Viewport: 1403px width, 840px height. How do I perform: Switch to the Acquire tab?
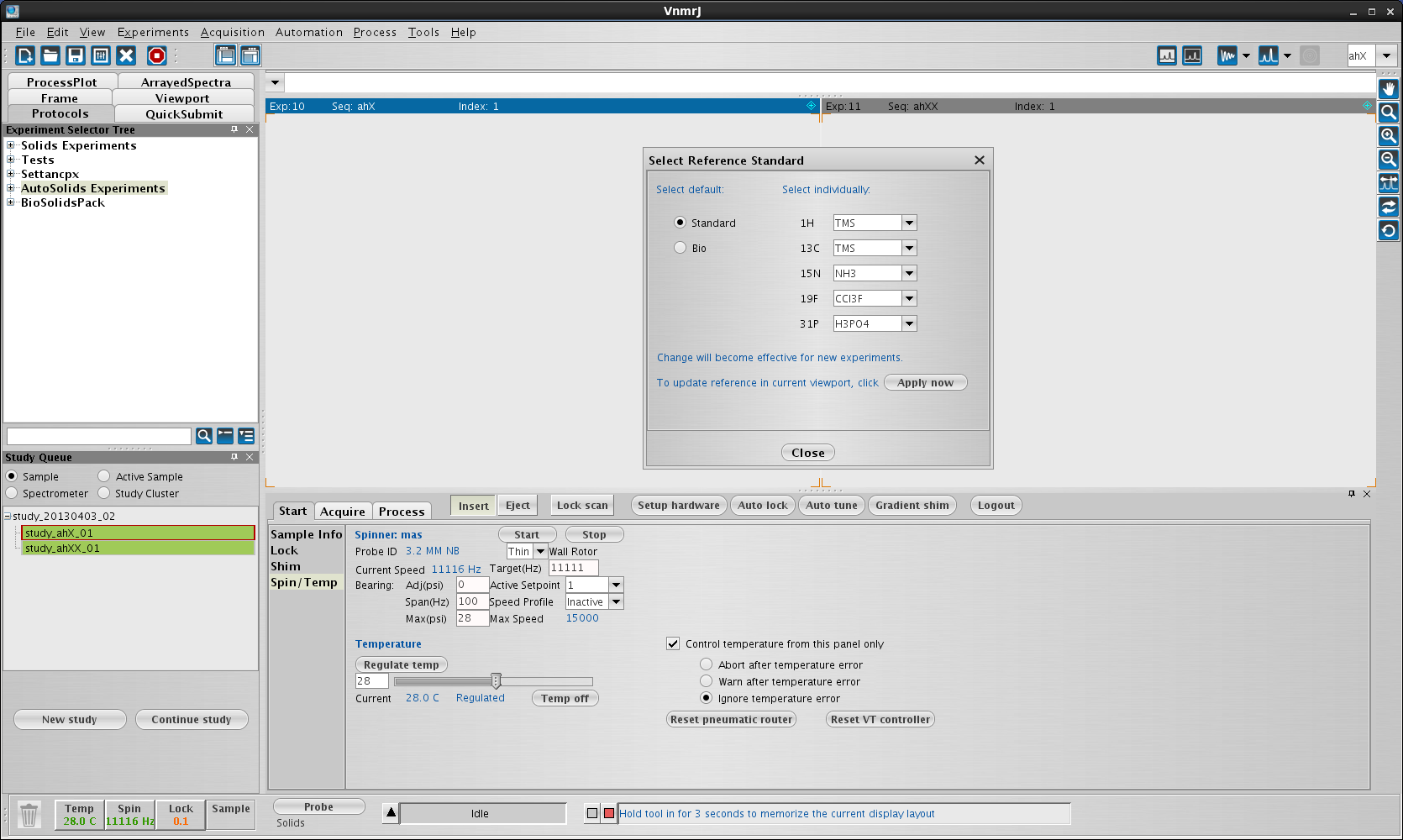343,512
